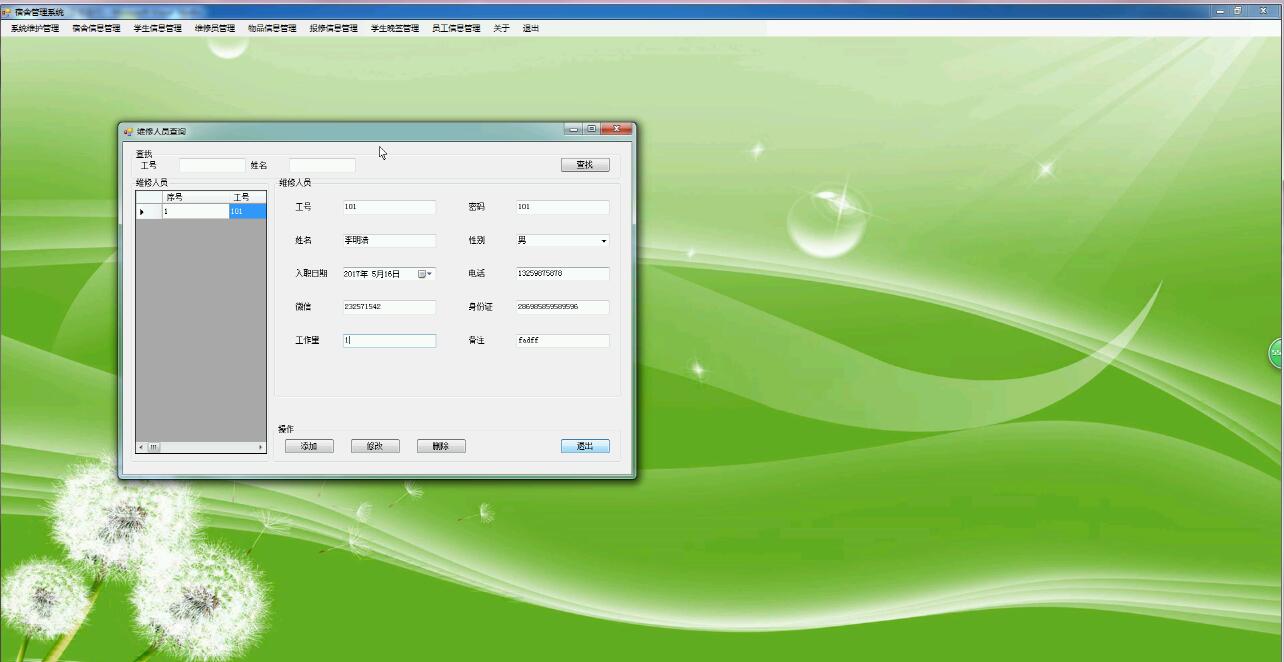Click the 维修人员查询 window icon
The width and height of the screenshot is (1284, 662).
coord(128,131)
